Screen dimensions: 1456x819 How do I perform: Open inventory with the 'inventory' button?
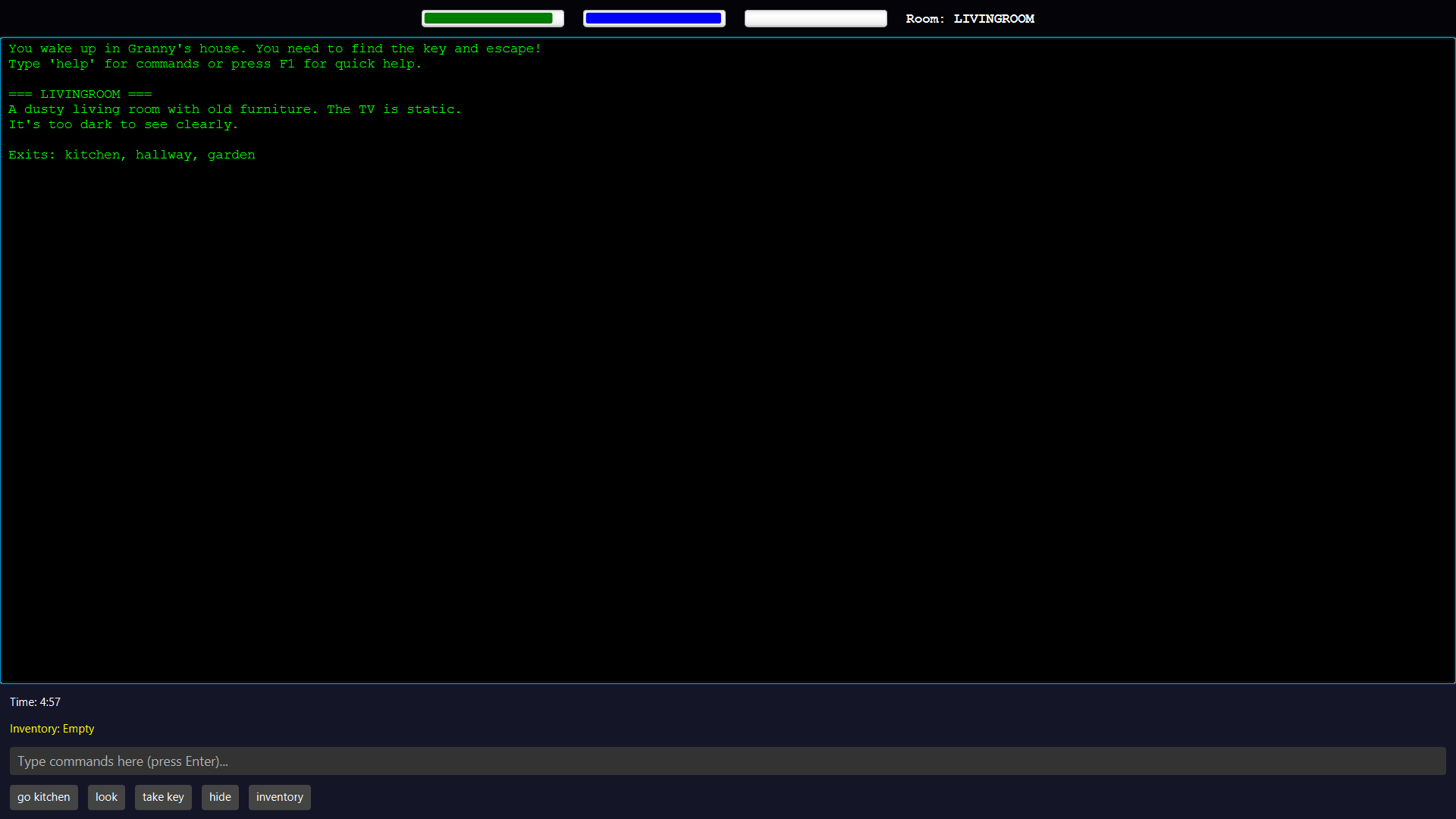point(279,797)
